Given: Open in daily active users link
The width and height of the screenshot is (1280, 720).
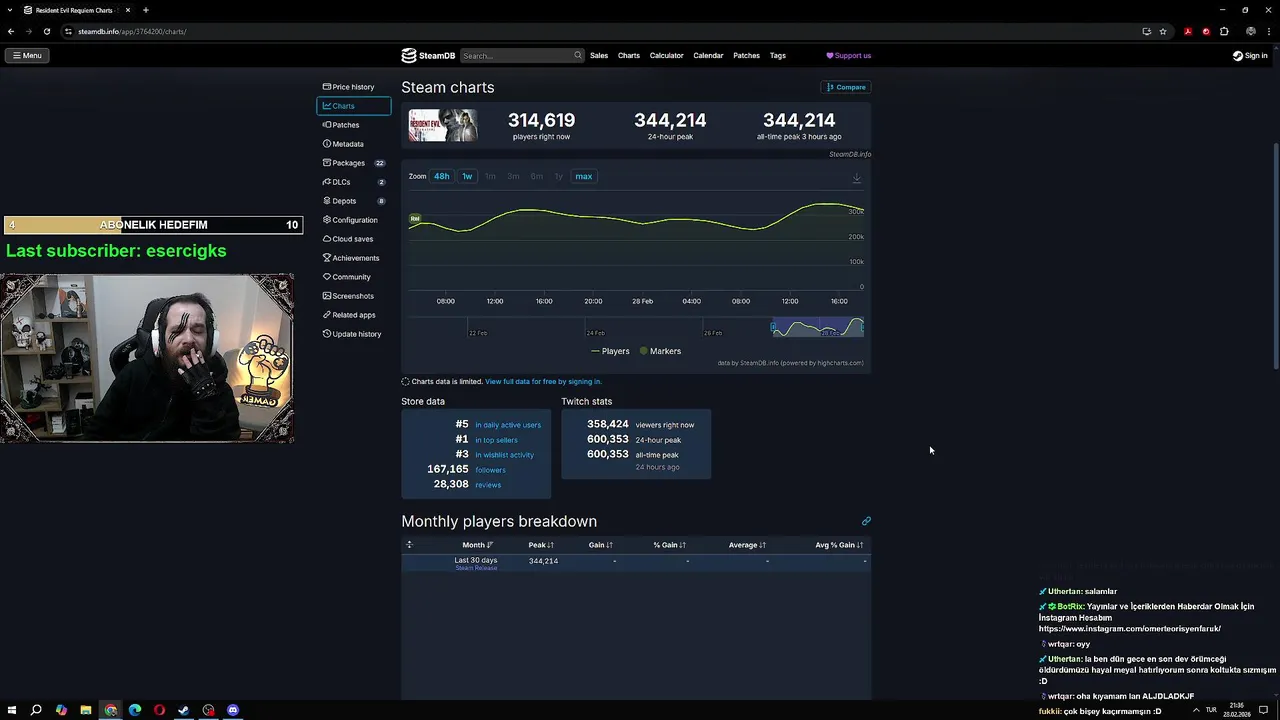Looking at the screenshot, I should tap(508, 425).
